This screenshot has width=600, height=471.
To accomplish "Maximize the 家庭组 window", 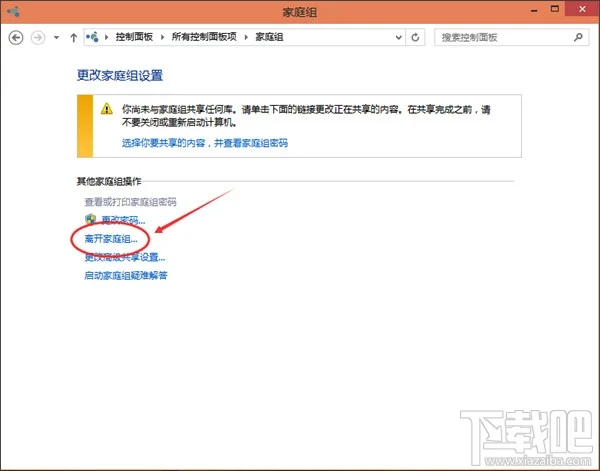I will (555, 9).
